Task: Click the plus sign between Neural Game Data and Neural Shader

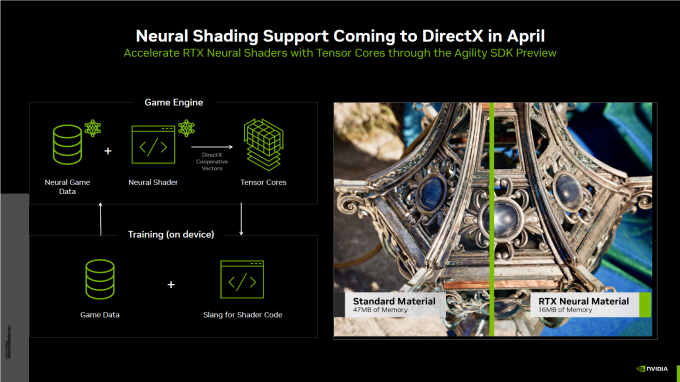Action: point(108,151)
